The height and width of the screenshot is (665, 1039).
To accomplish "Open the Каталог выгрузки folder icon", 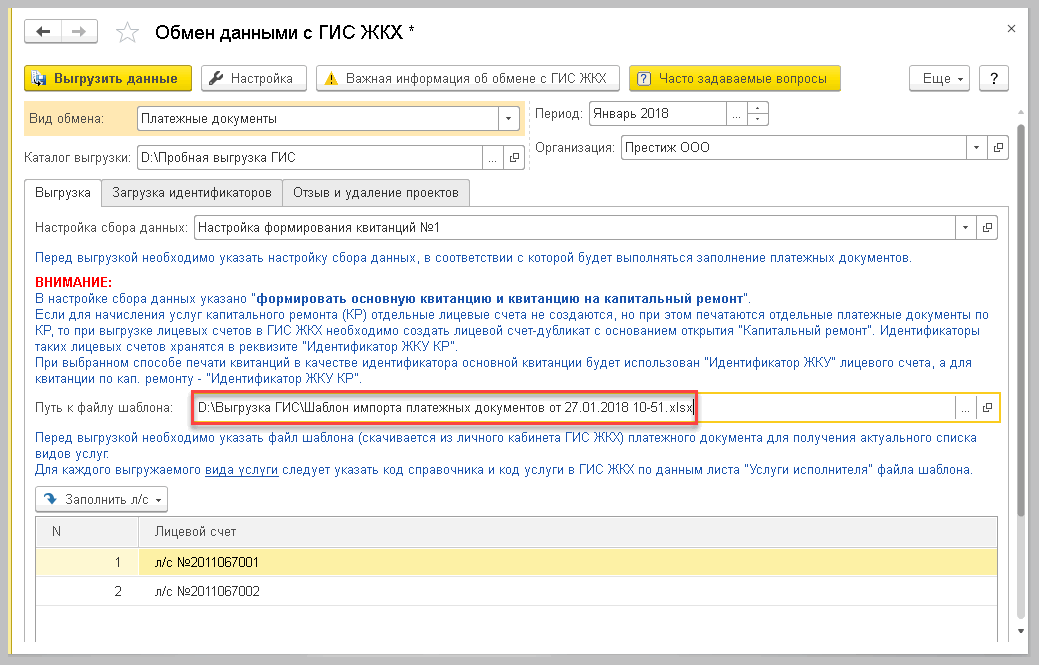I will [x=514, y=157].
